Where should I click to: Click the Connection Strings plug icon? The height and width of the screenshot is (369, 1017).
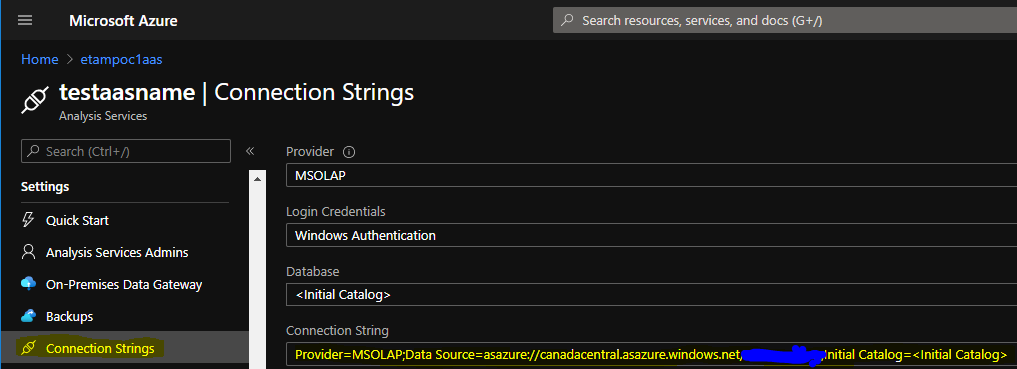[28, 348]
